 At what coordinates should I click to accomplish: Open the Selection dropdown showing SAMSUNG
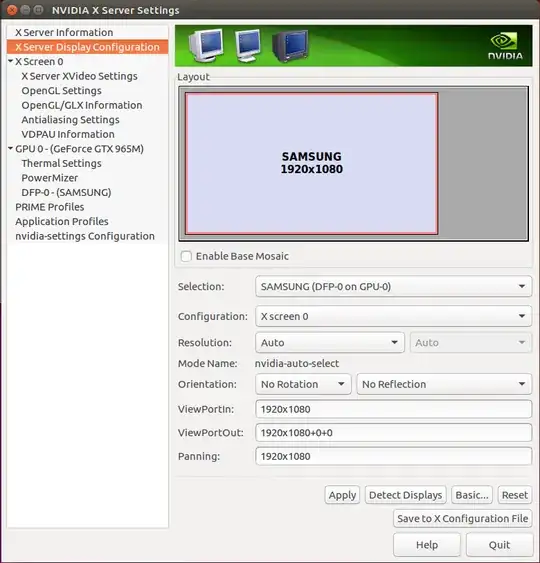tap(394, 287)
